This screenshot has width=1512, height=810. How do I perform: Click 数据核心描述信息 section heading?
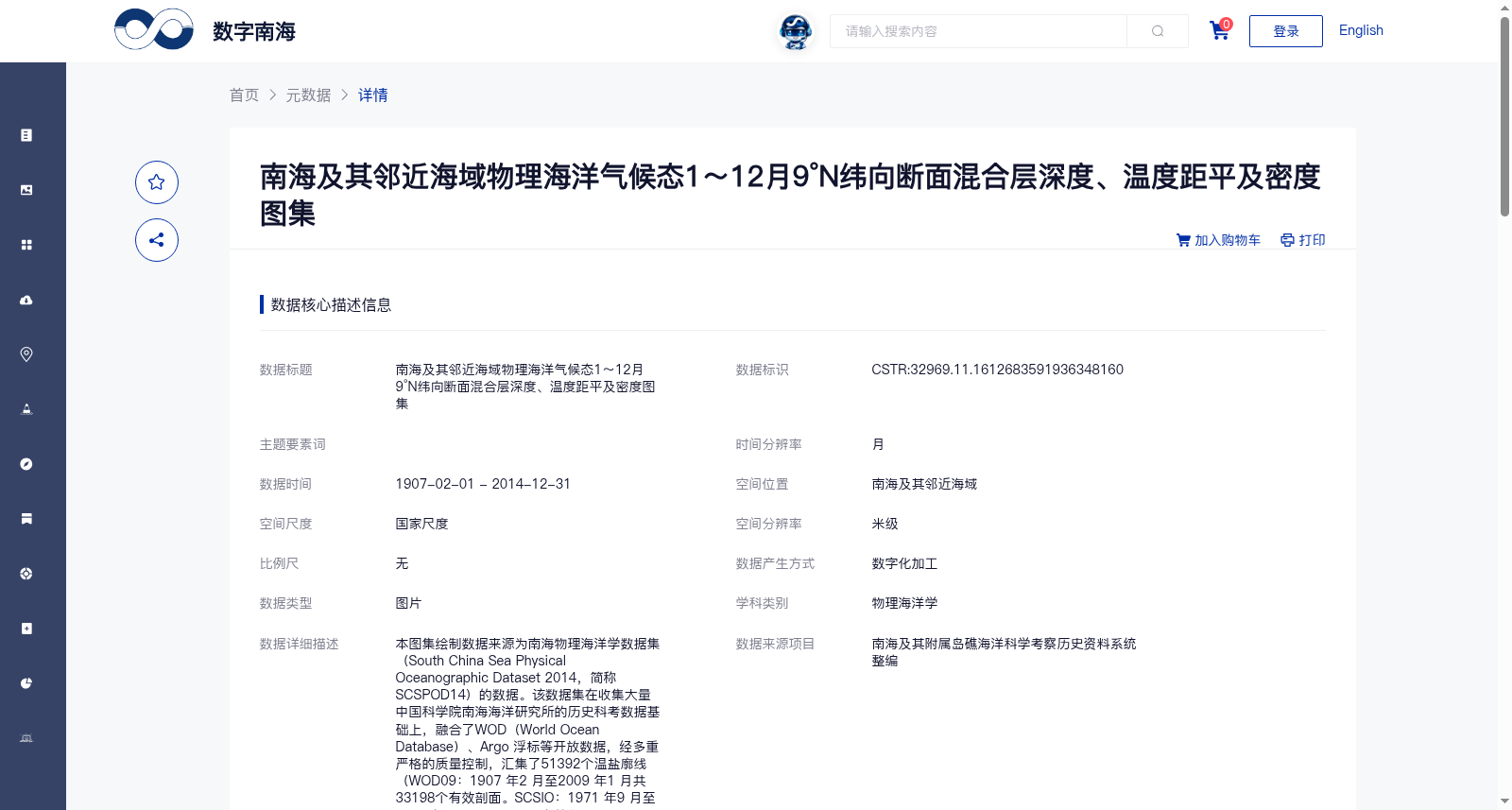click(x=331, y=304)
